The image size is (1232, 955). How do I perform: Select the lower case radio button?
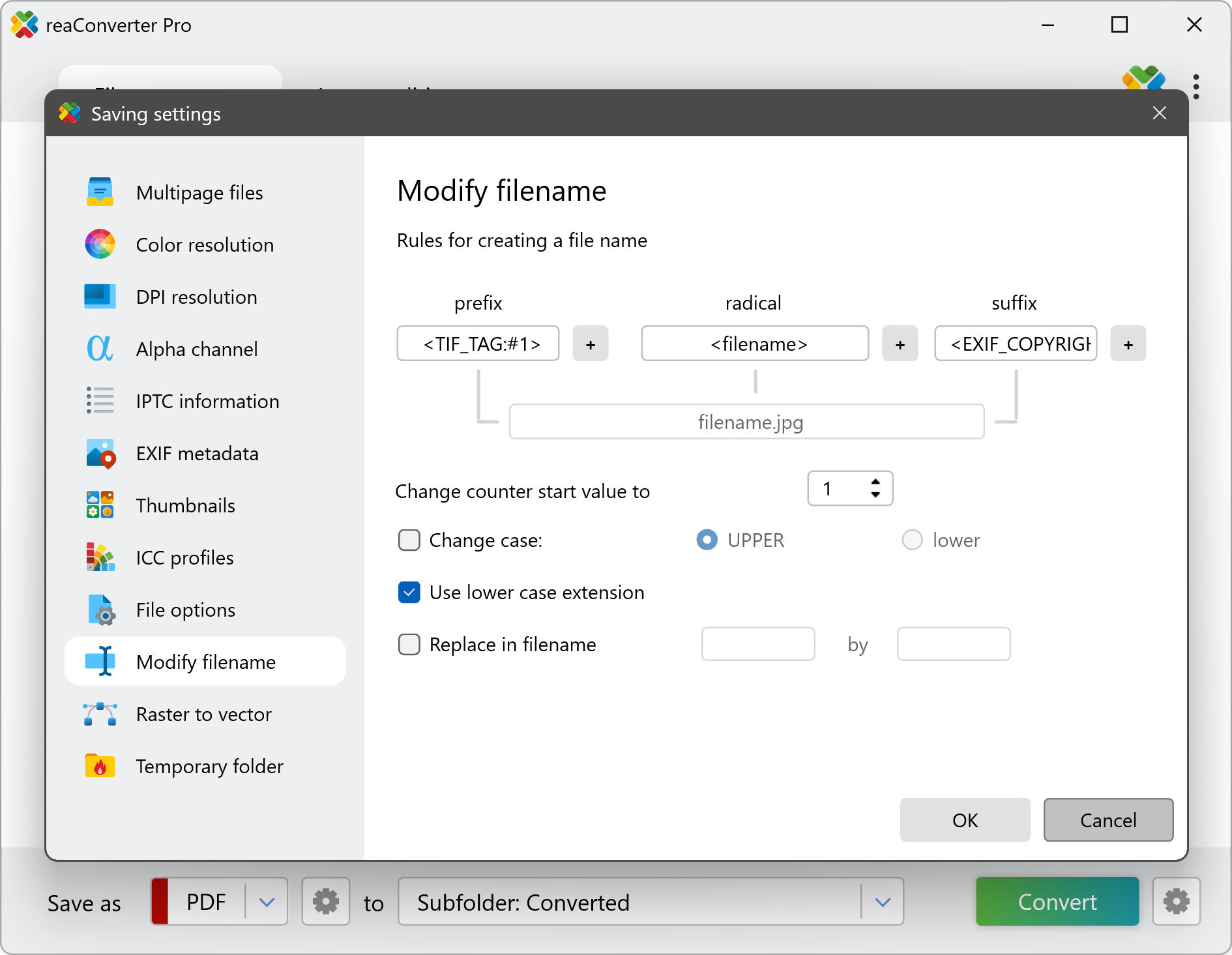click(x=912, y=540)
